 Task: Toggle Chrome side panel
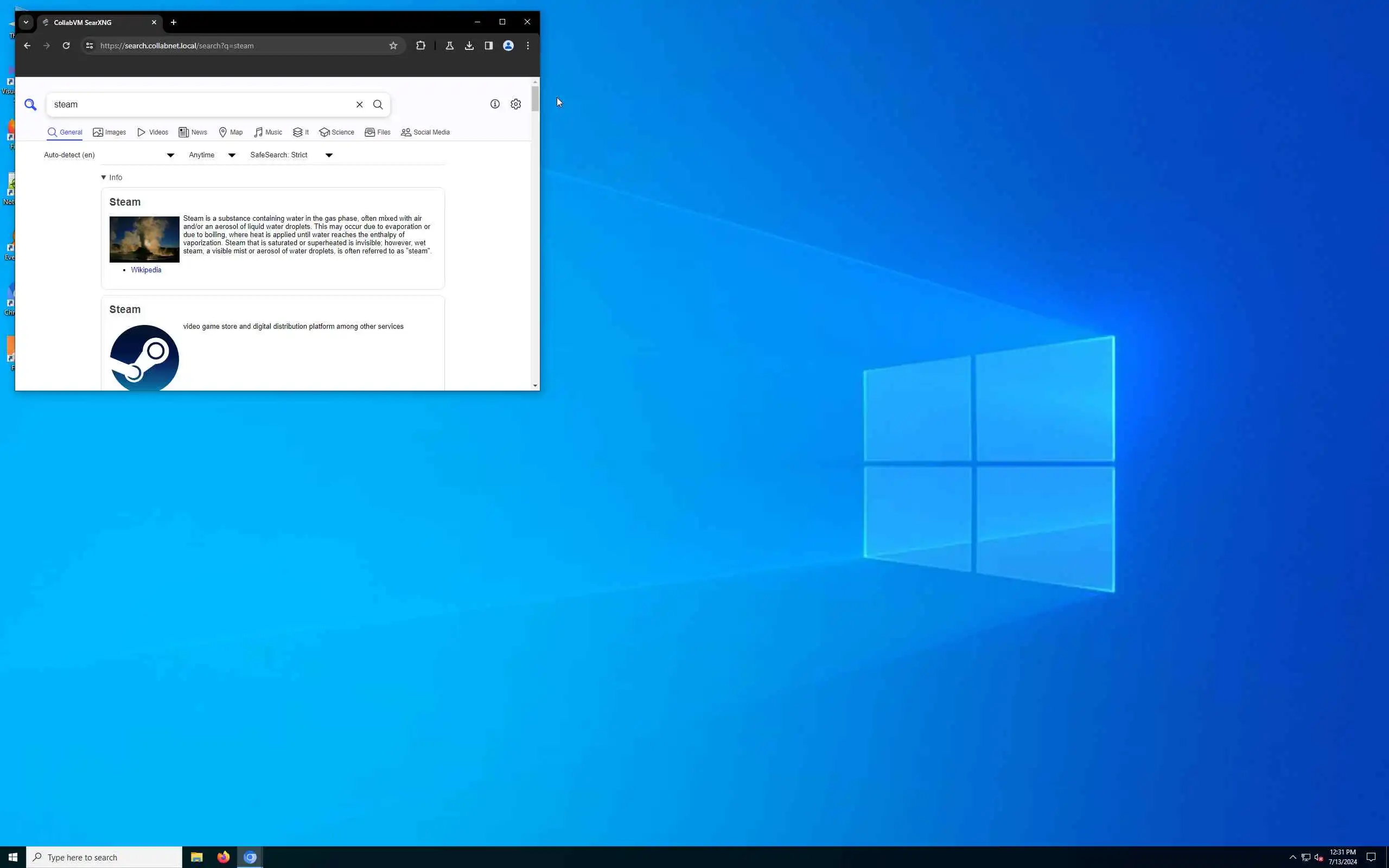pyautogui.click(x=488, y=46)
